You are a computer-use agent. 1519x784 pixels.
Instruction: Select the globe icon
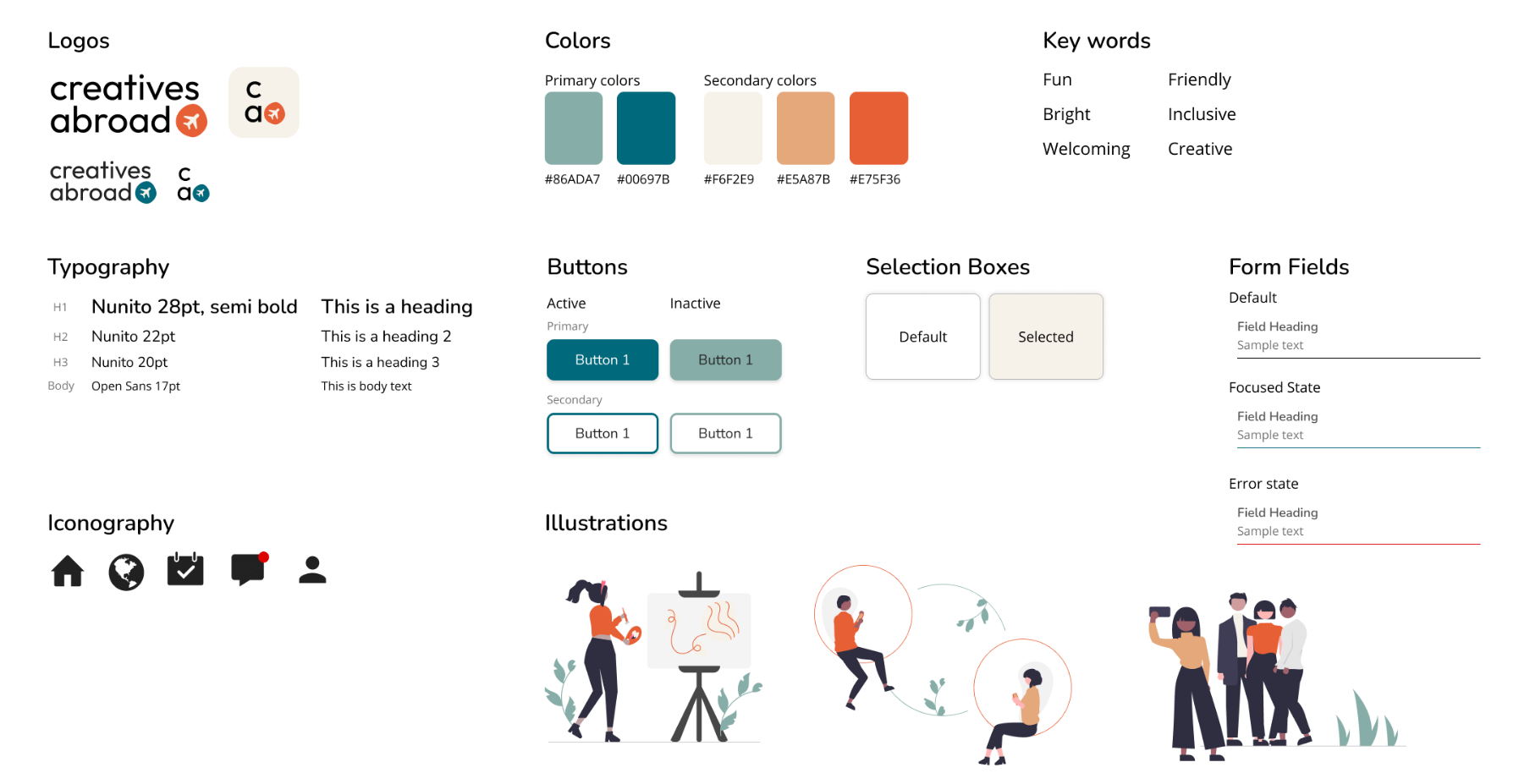coord(126,572)
